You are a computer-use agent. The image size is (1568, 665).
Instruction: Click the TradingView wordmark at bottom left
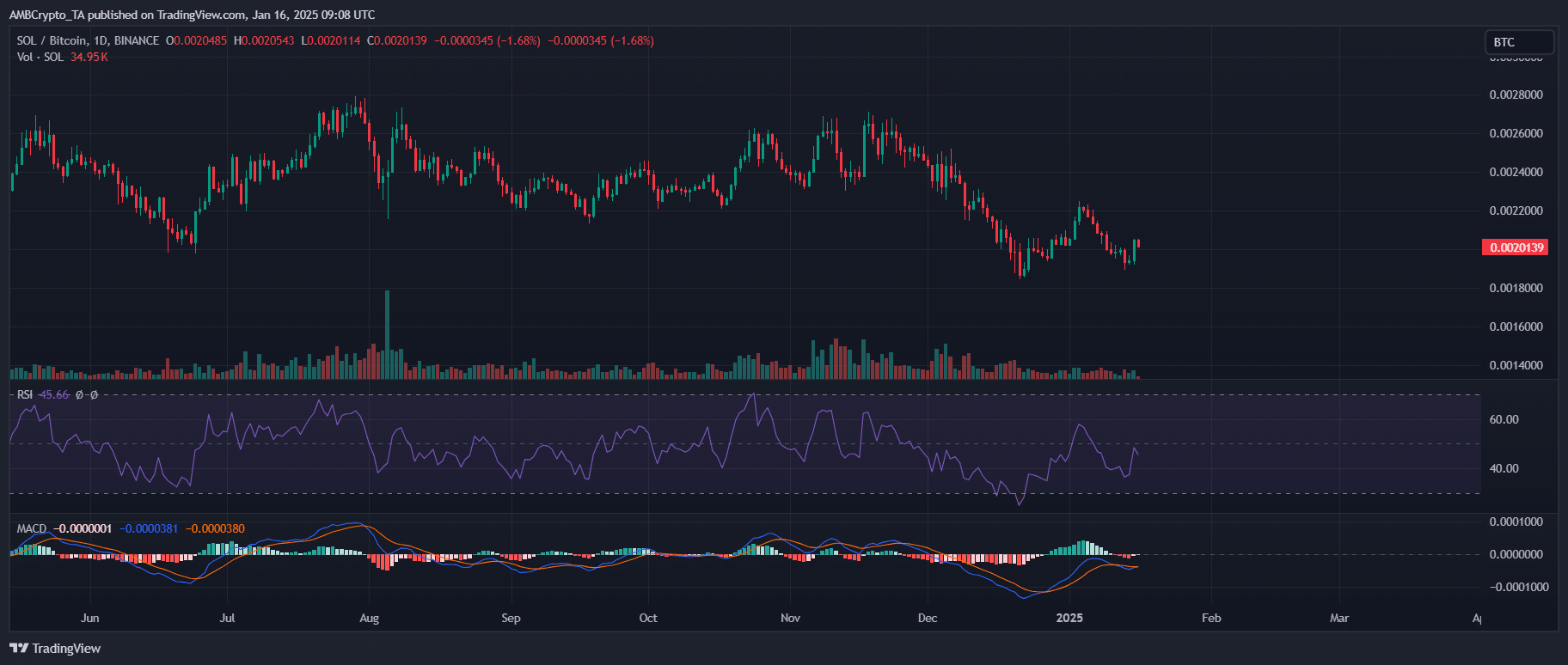pos(66,649)
